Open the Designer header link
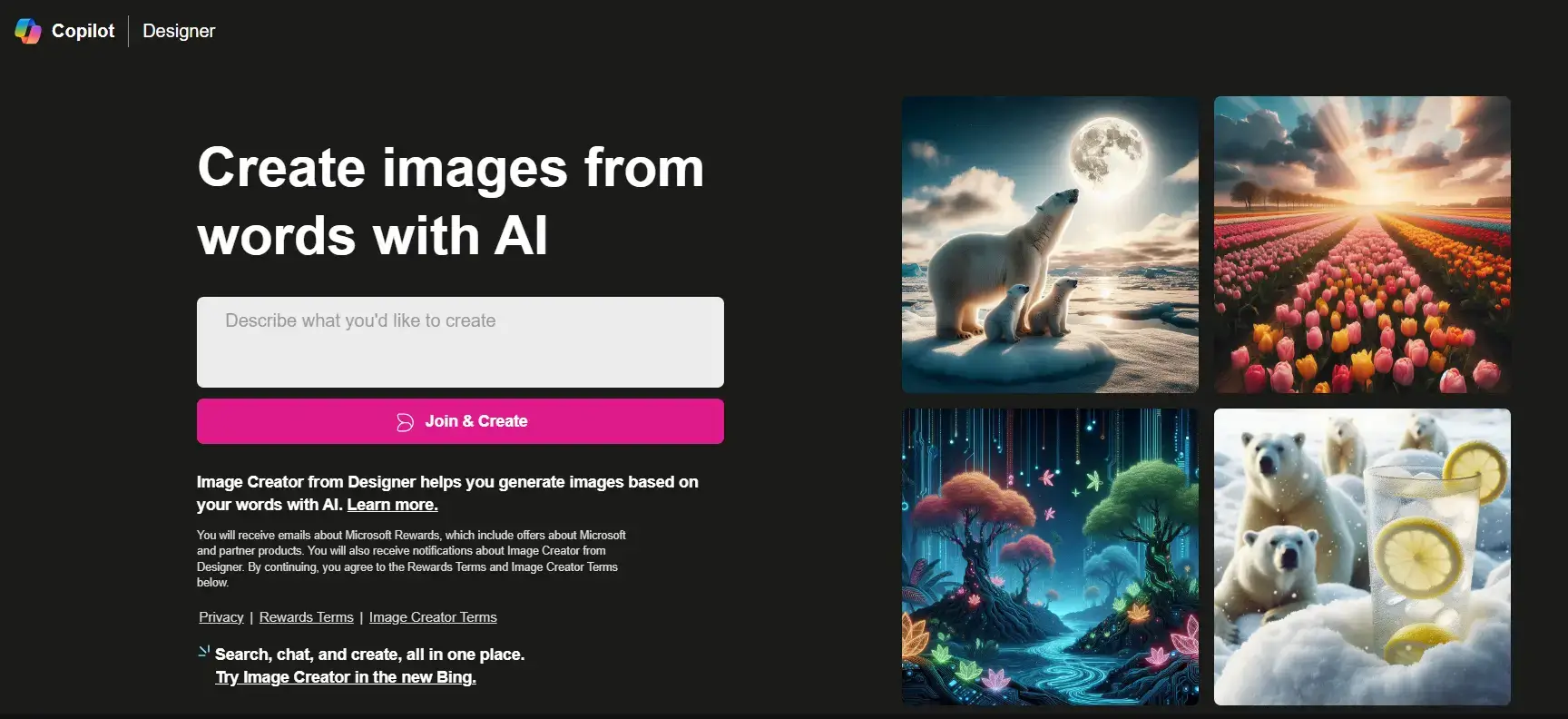 [179, 31]
